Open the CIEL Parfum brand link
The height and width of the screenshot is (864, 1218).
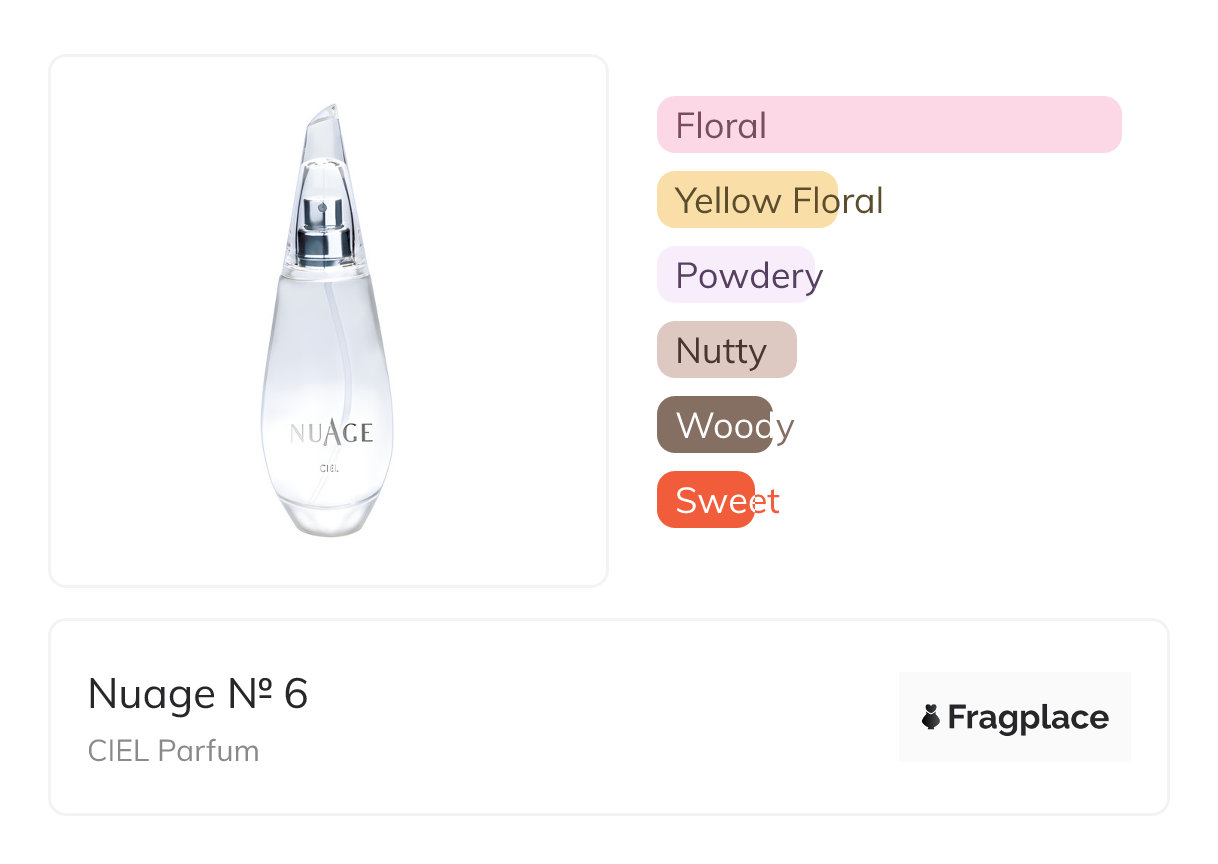[173, 751]
